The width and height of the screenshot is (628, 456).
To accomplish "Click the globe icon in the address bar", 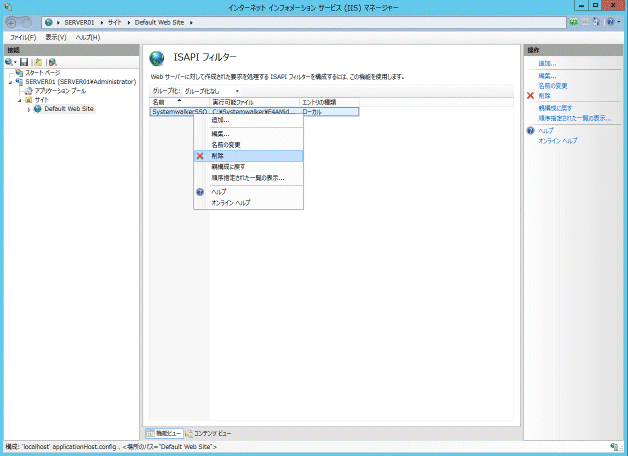I will point(49,23).
